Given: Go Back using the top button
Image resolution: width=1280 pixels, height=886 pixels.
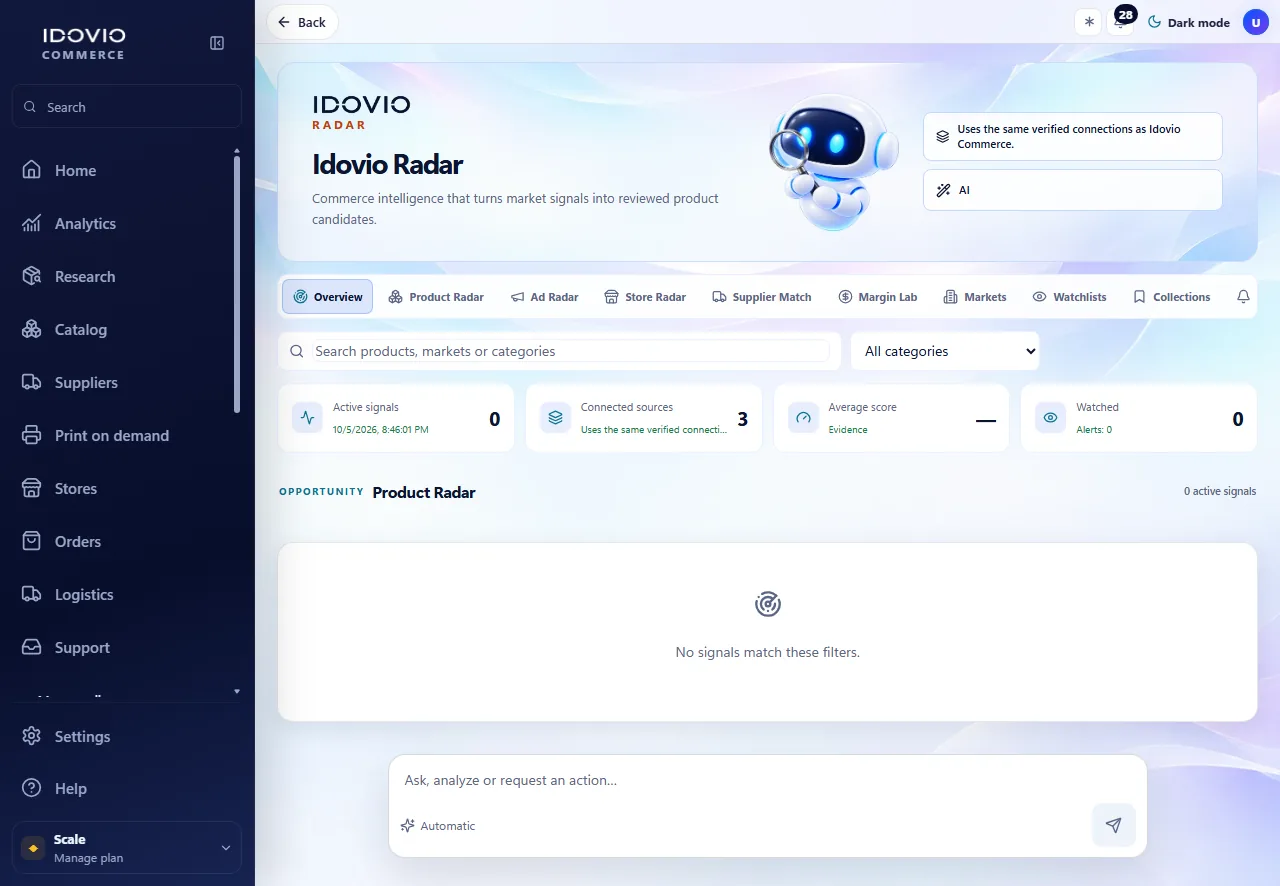Looking at the screenshot, I should 302,22.
